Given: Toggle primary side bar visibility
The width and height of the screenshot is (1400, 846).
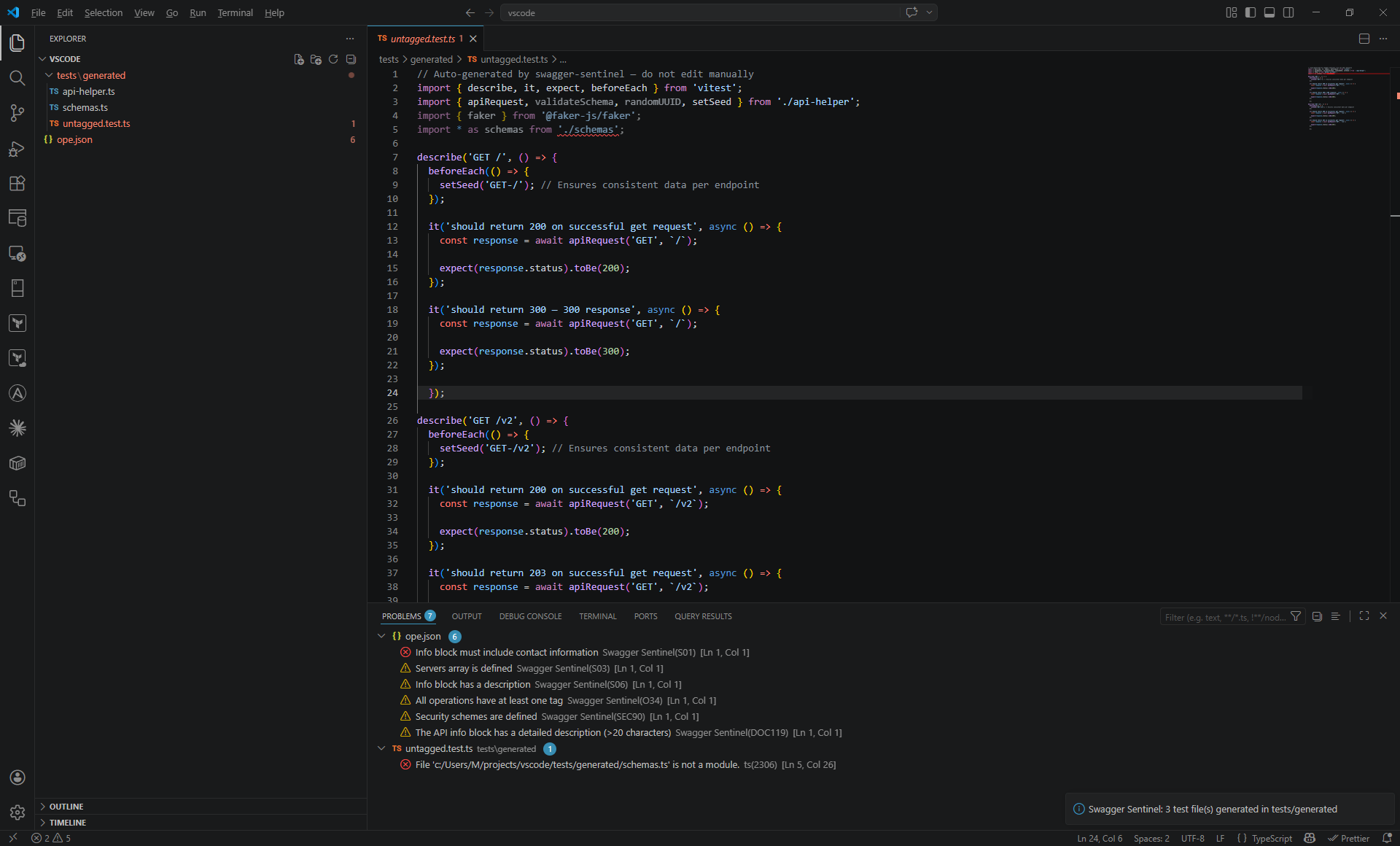Looking at the screenshot, I should (x=1251, y=12).
